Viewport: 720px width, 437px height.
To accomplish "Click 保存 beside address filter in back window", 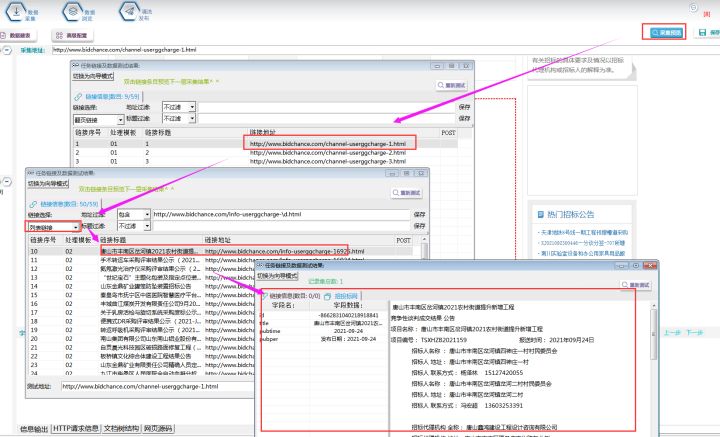I will coord(464,107).
